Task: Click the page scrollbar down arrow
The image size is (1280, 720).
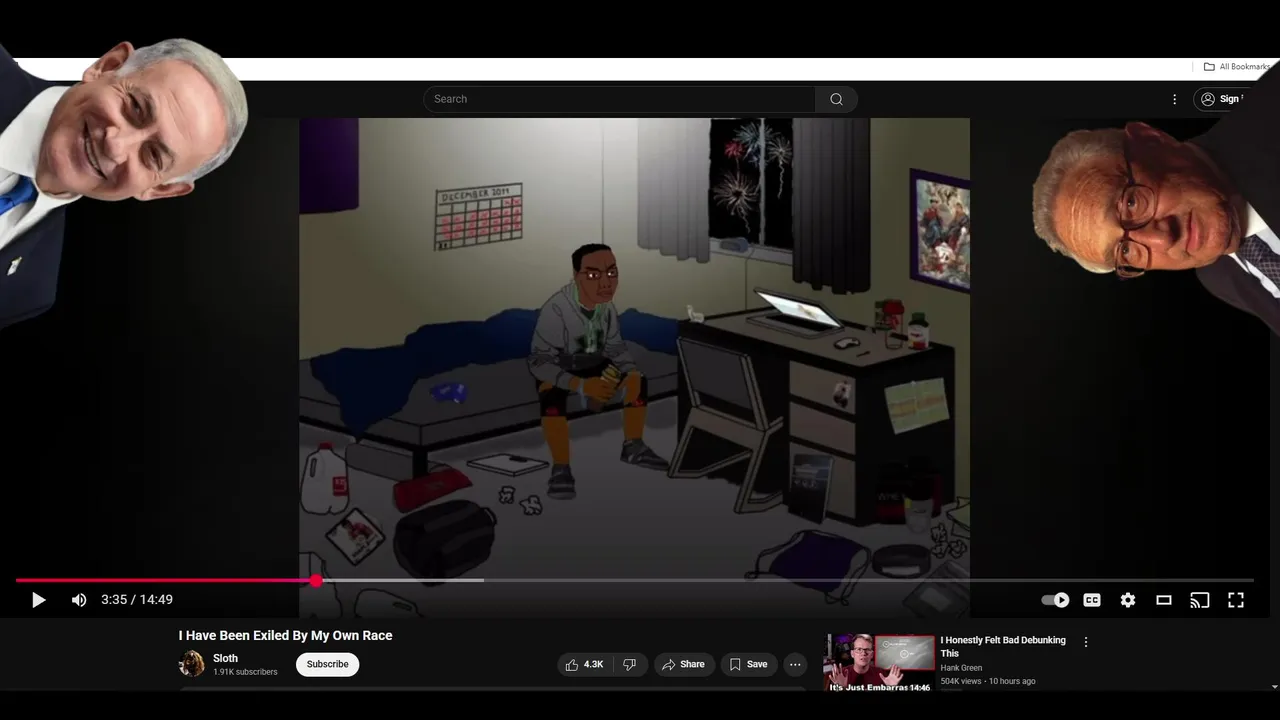Action: [1274, 687]
